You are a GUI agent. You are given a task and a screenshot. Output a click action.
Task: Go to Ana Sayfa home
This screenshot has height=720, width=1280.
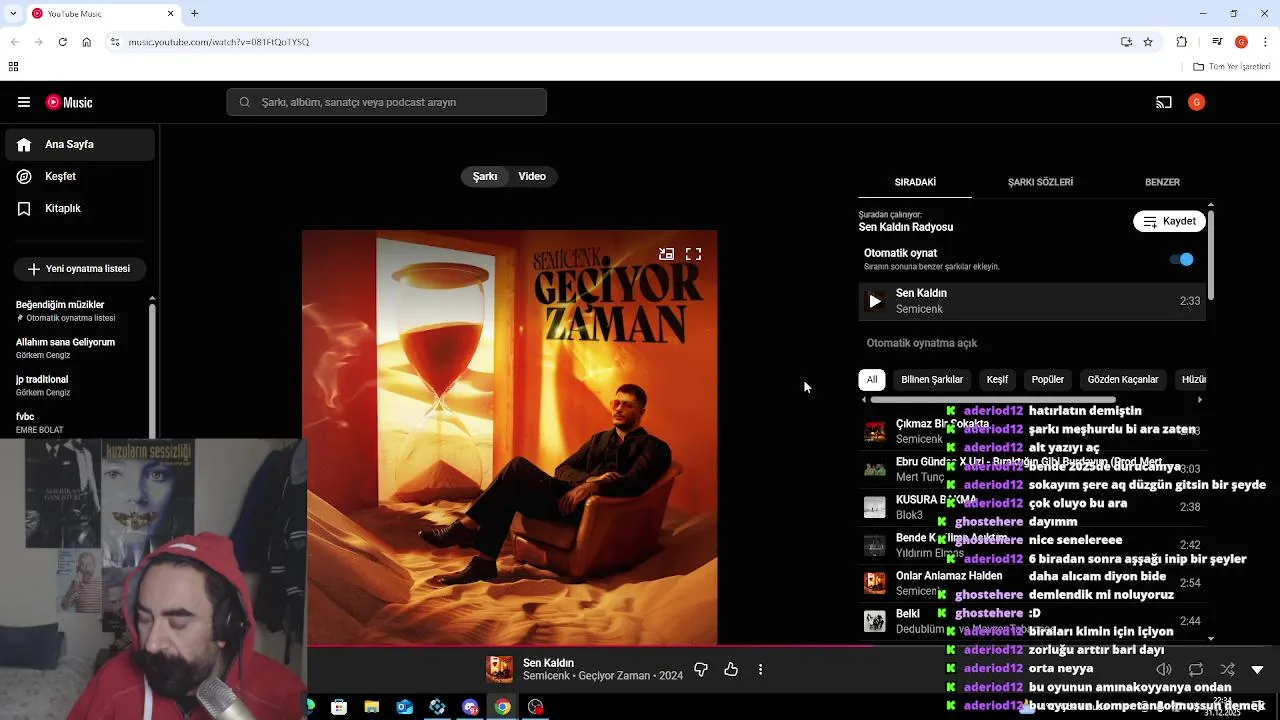(80, 144)
